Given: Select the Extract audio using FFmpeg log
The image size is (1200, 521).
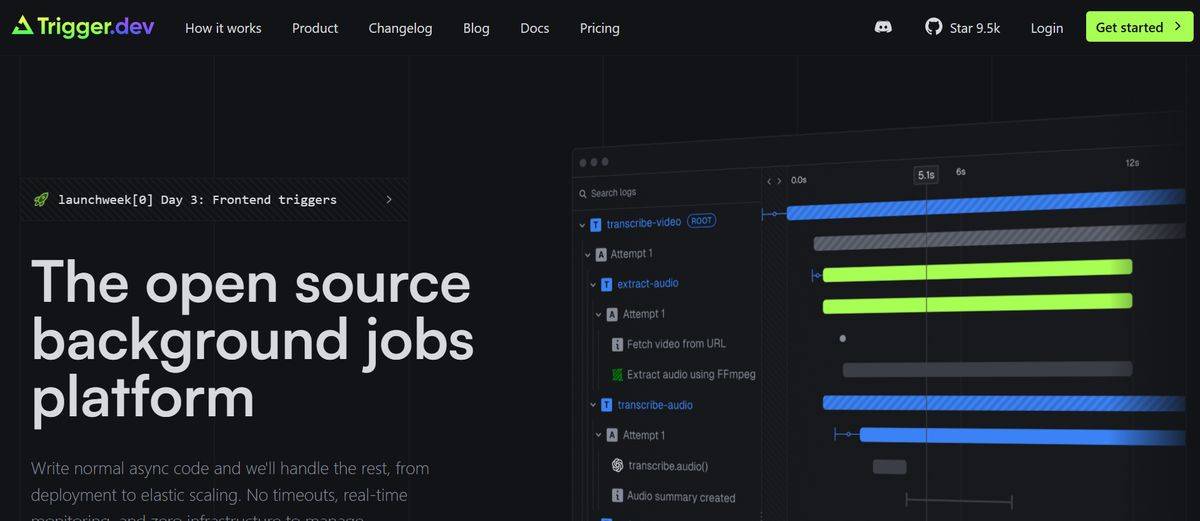Looking at the screenshot, I should coord(691,375).
